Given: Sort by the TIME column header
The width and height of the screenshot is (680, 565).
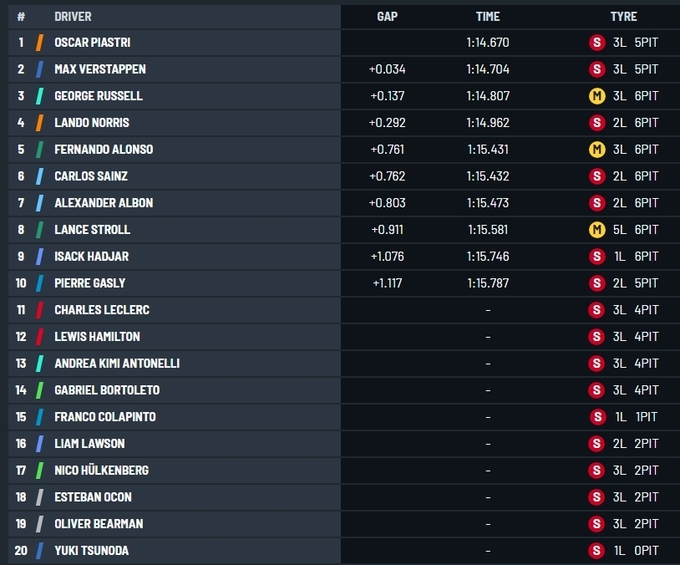Looking at the screenshot, I should click(487, 16).
